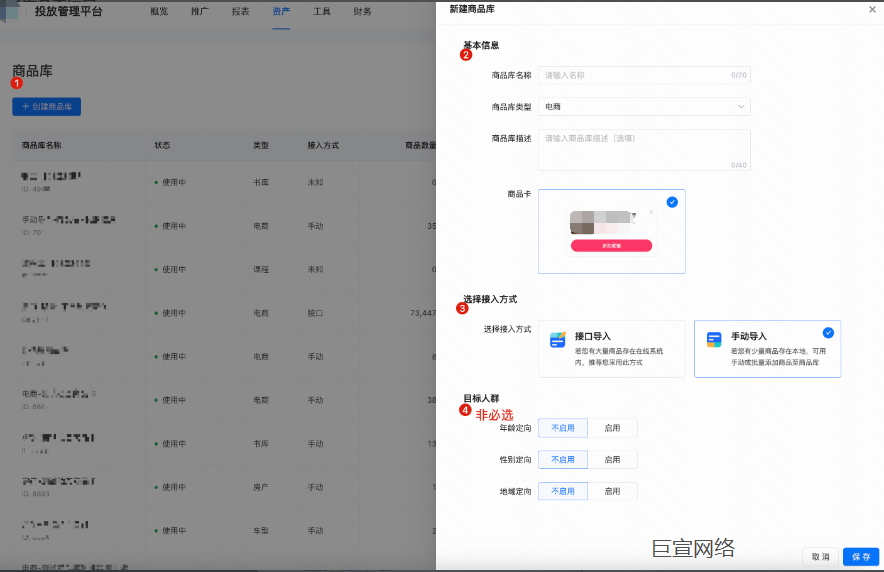Click the 取消 button
Screen dimensions: 884x572
pyautogui.click(x=820, y=557)
